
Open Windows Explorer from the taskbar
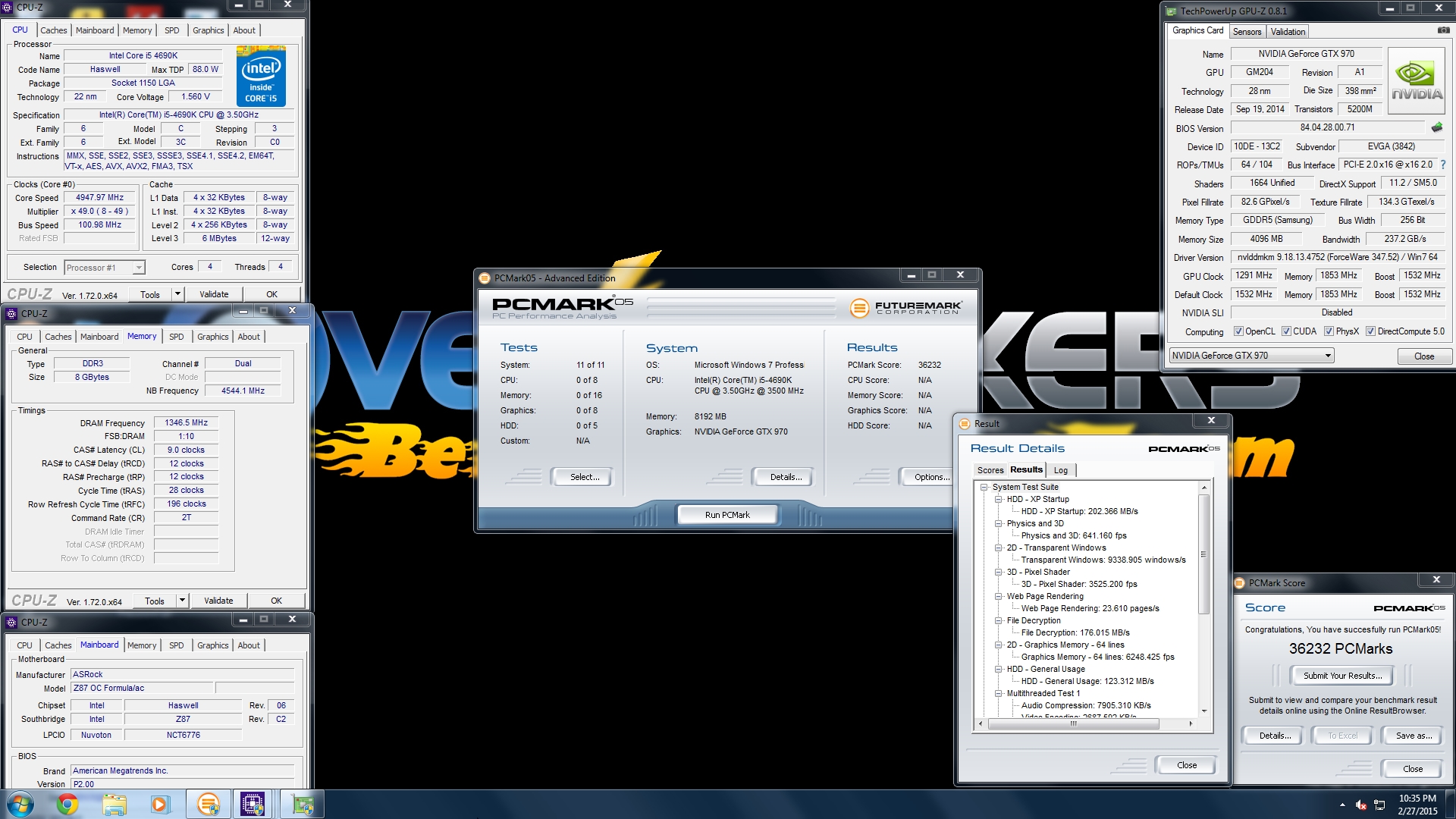115,804
